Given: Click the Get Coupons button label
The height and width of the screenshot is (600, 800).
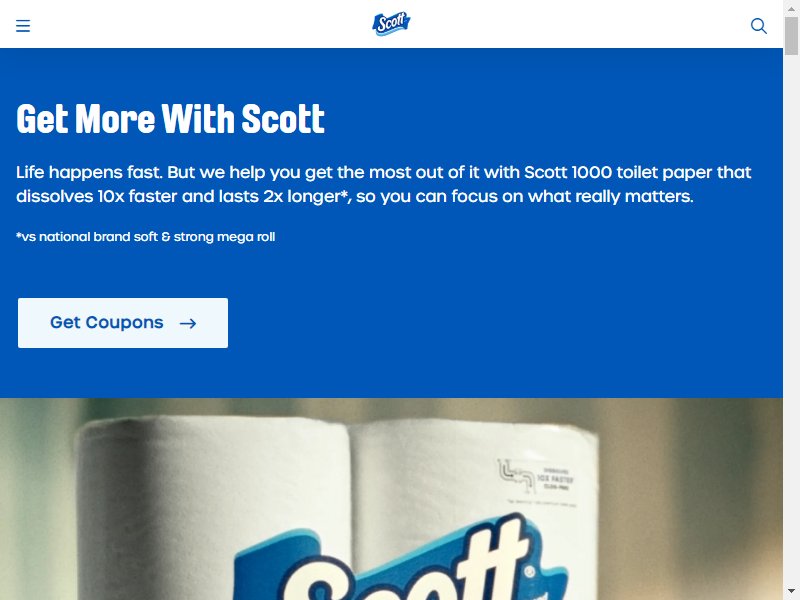Looking at the screenshot, I should pyautogui.click(x=107, y=322).
